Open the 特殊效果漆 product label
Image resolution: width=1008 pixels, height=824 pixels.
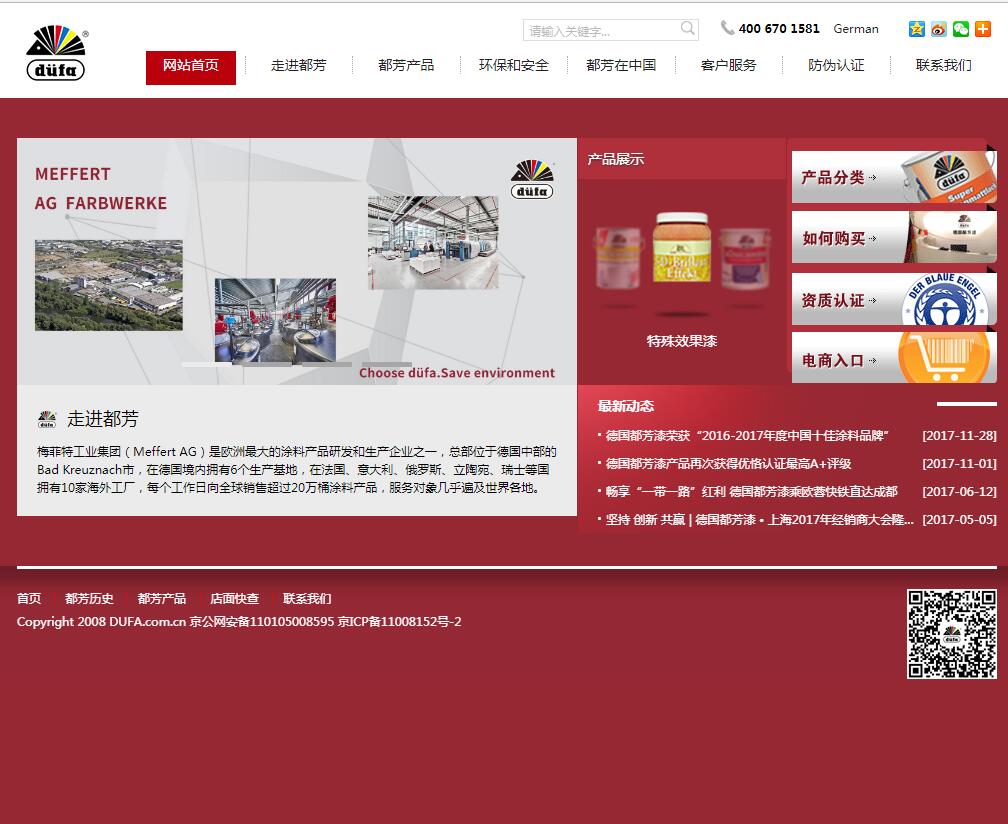(x=681, y=341)
